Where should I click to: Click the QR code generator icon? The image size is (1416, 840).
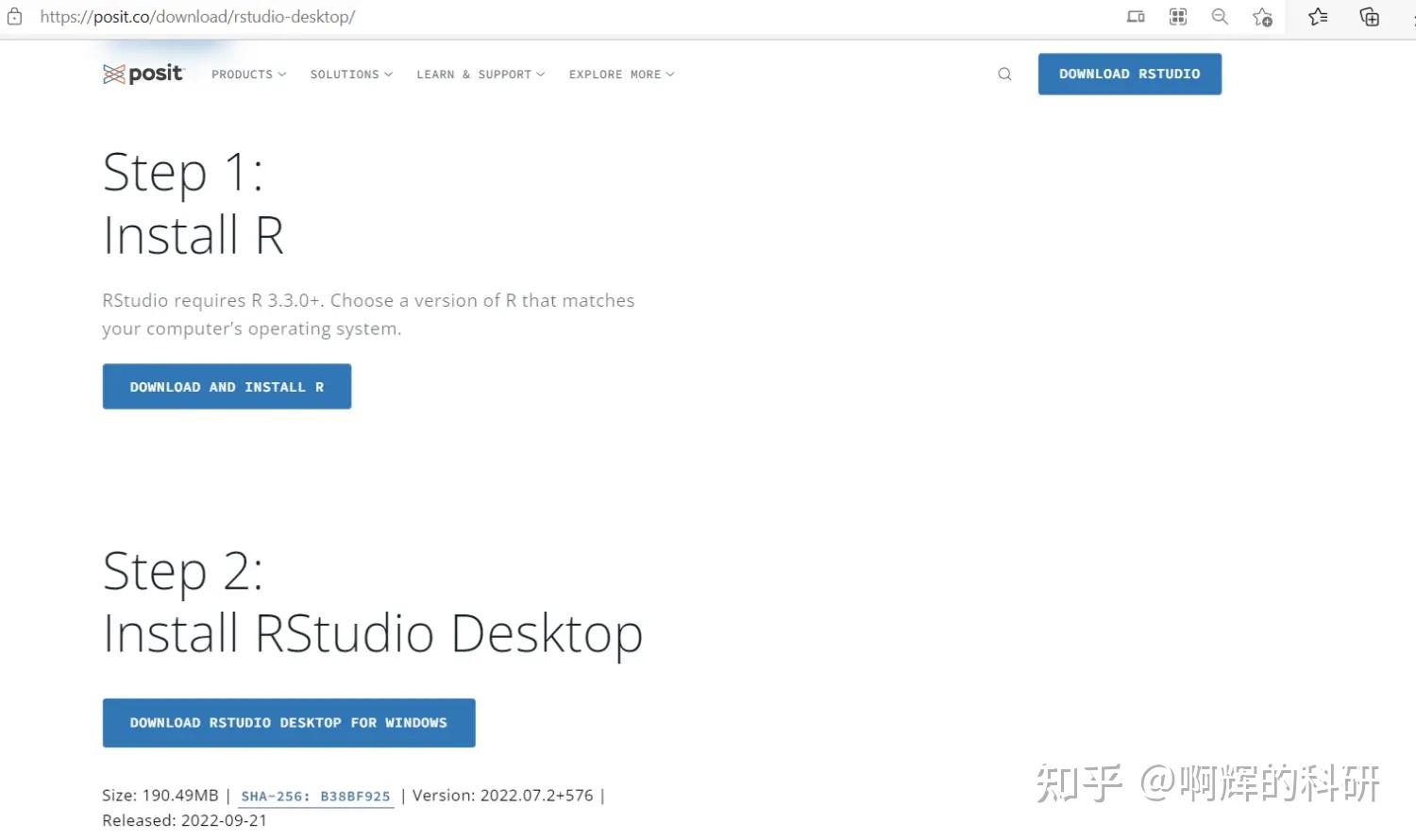[1177, 16]
